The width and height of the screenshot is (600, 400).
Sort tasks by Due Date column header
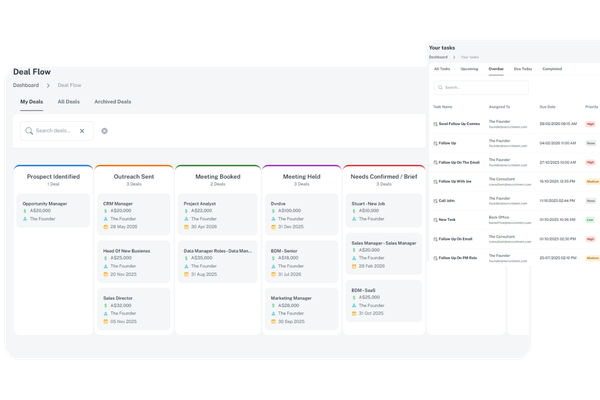pyautogui.click(x=547, y=106)
